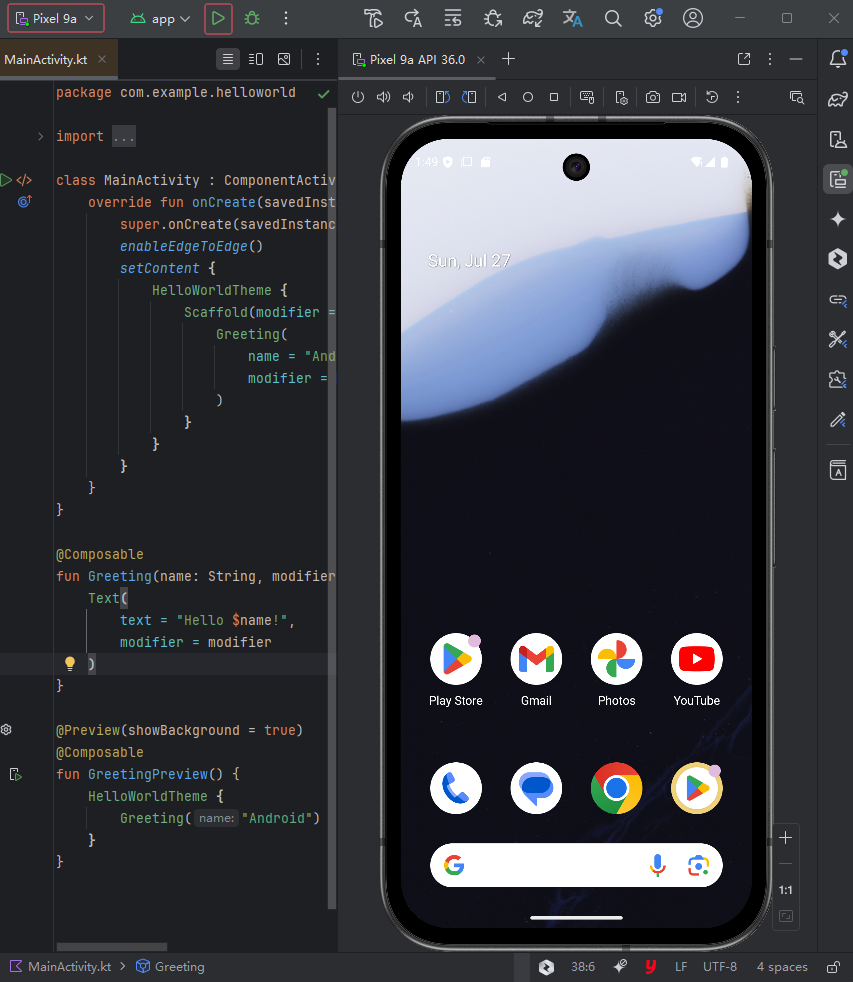The height and width of the screenshot is (982, 853).
Task: Open the emulator toolbar overflow menu
Action: coord(738,97)
